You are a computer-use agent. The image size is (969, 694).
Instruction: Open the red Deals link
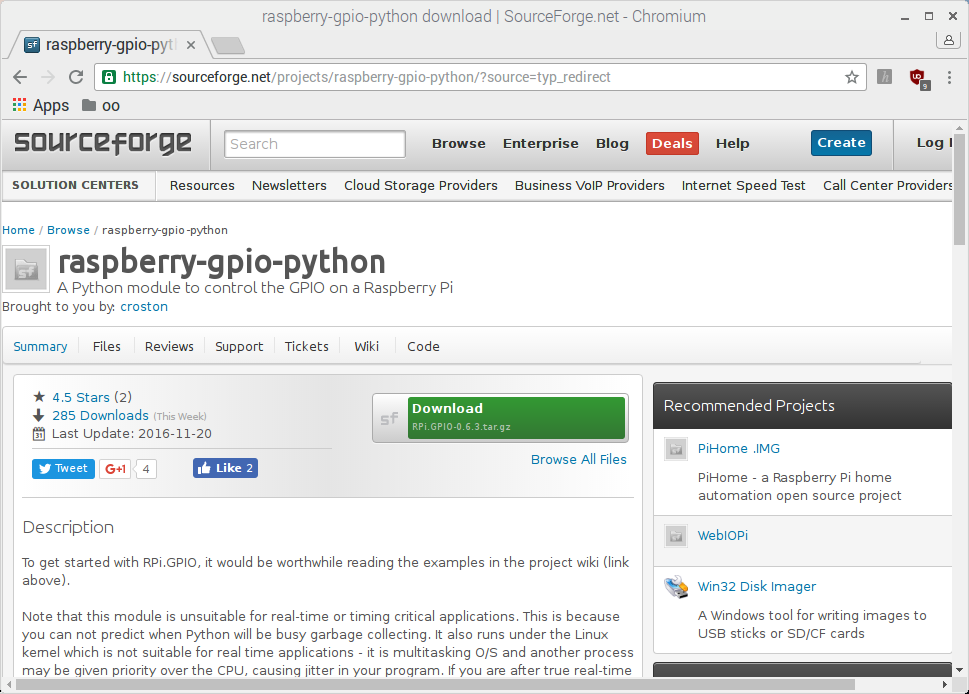pos(672,143)
